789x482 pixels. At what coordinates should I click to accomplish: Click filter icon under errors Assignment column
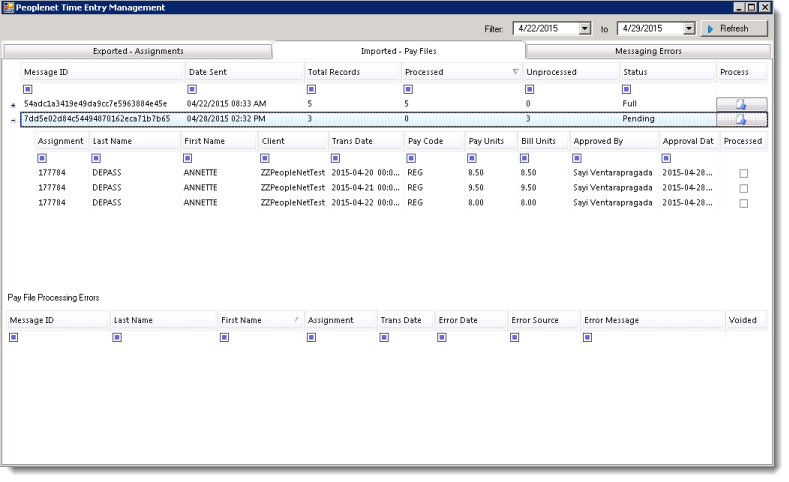311,337
